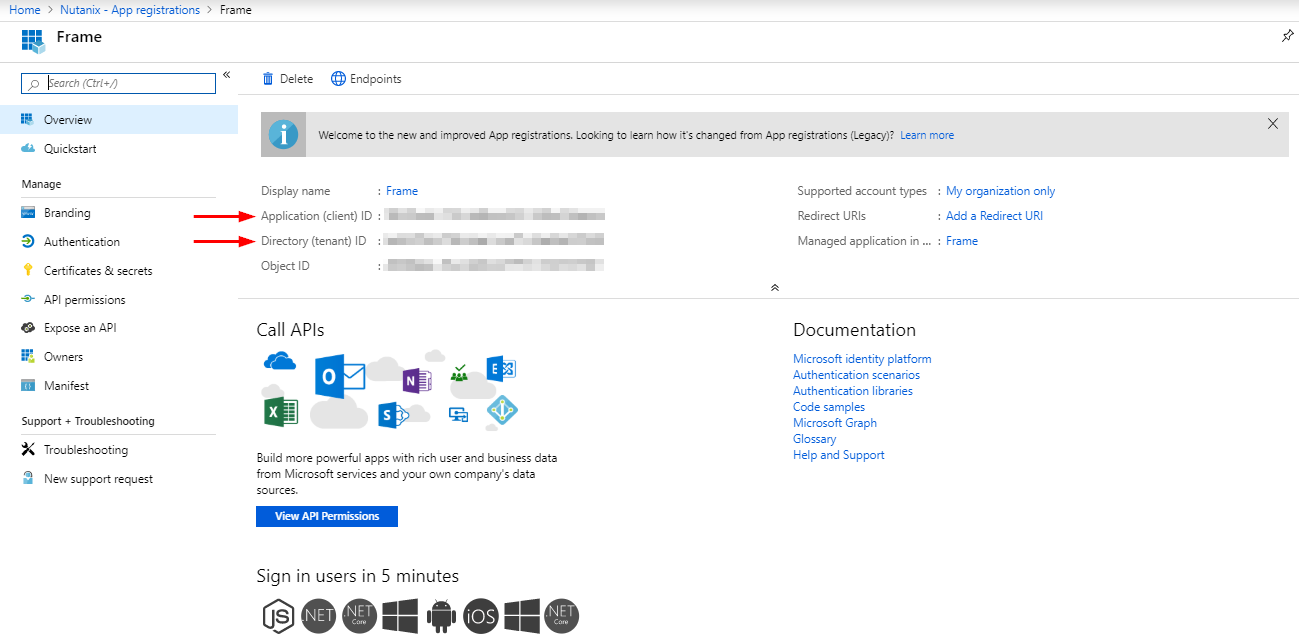Click Add a Redirect URI

click(x=994, y=215)
